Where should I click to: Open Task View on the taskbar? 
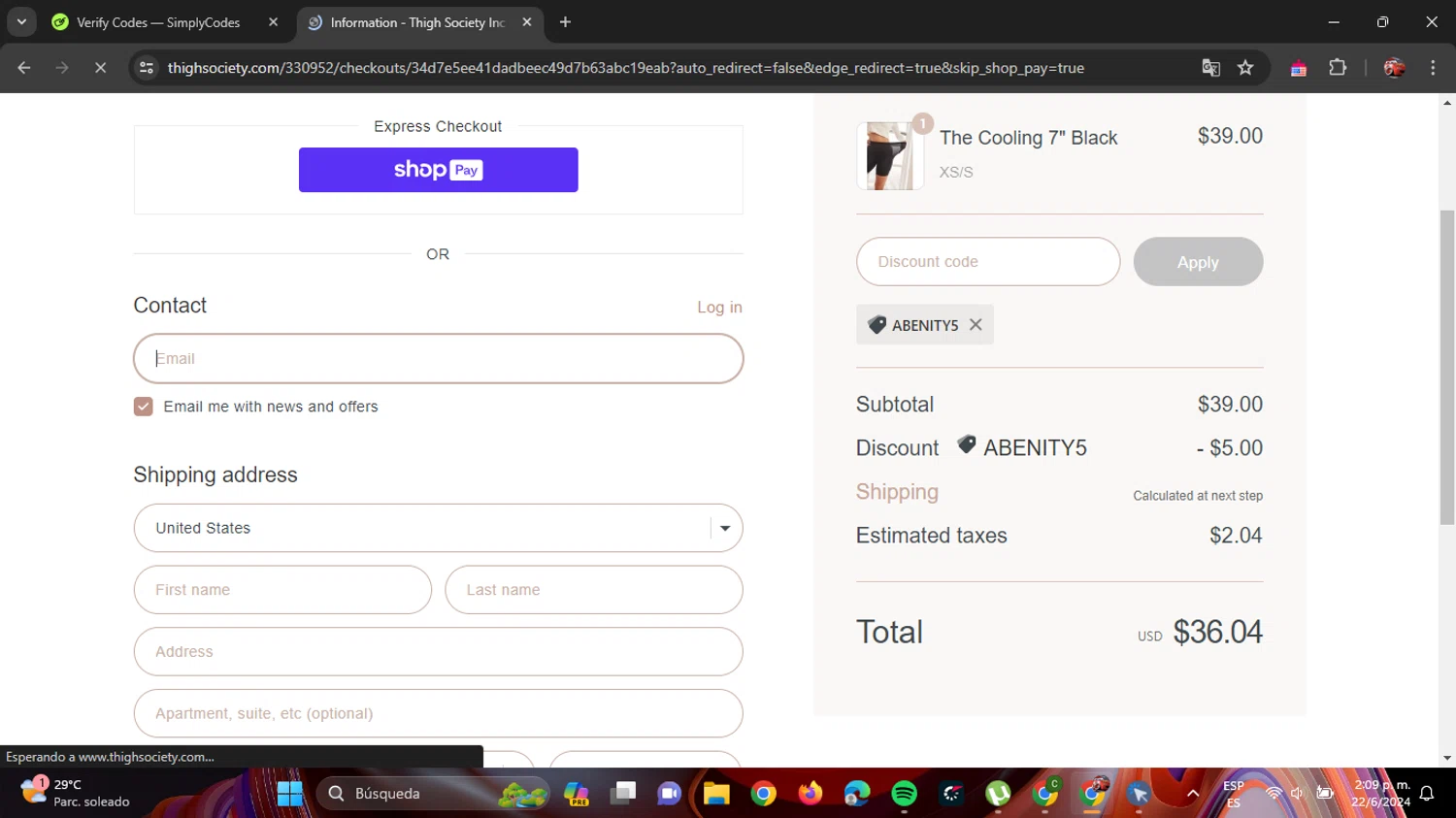point(623,794)
